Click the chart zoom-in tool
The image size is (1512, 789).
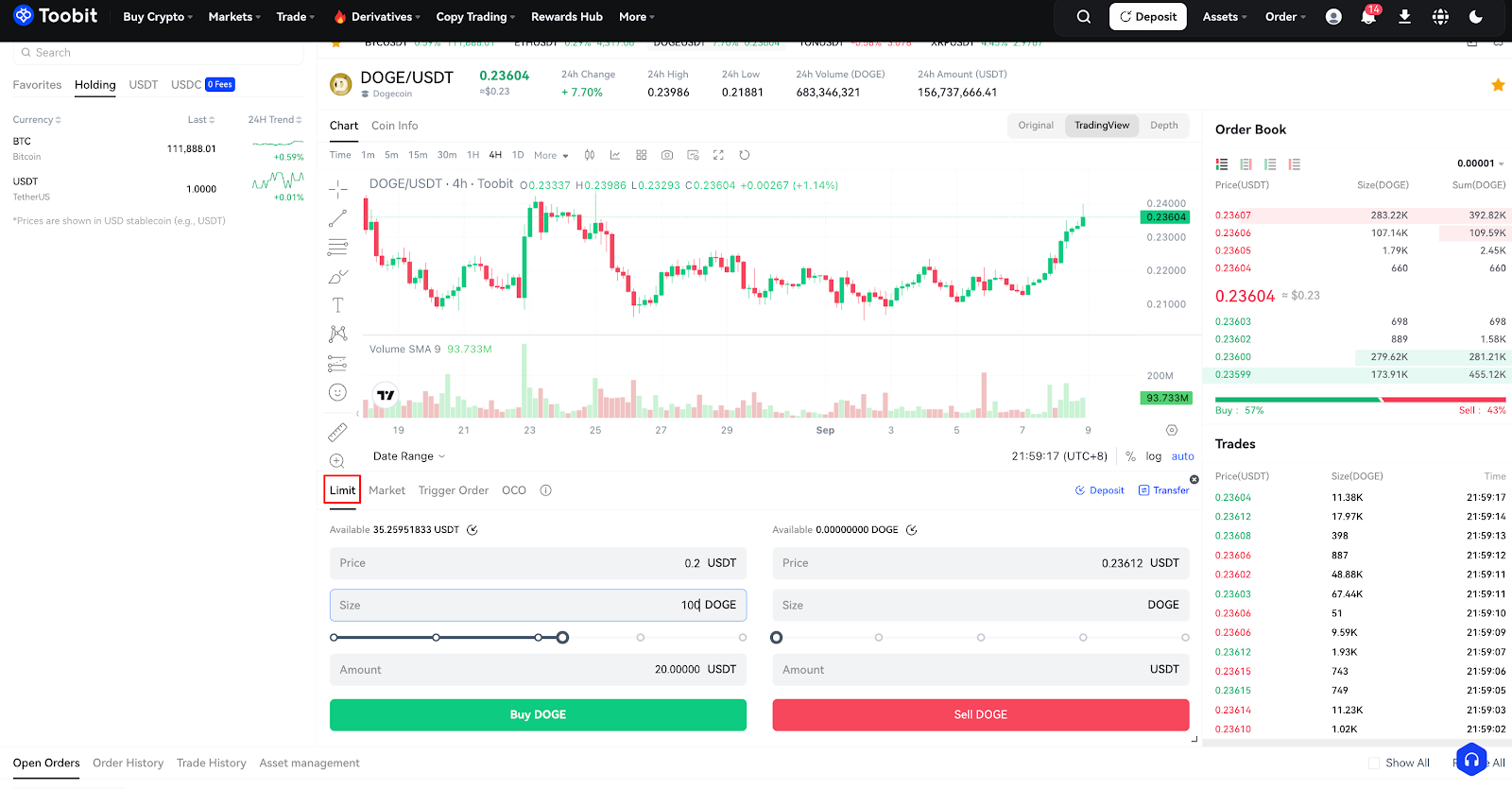336,461
